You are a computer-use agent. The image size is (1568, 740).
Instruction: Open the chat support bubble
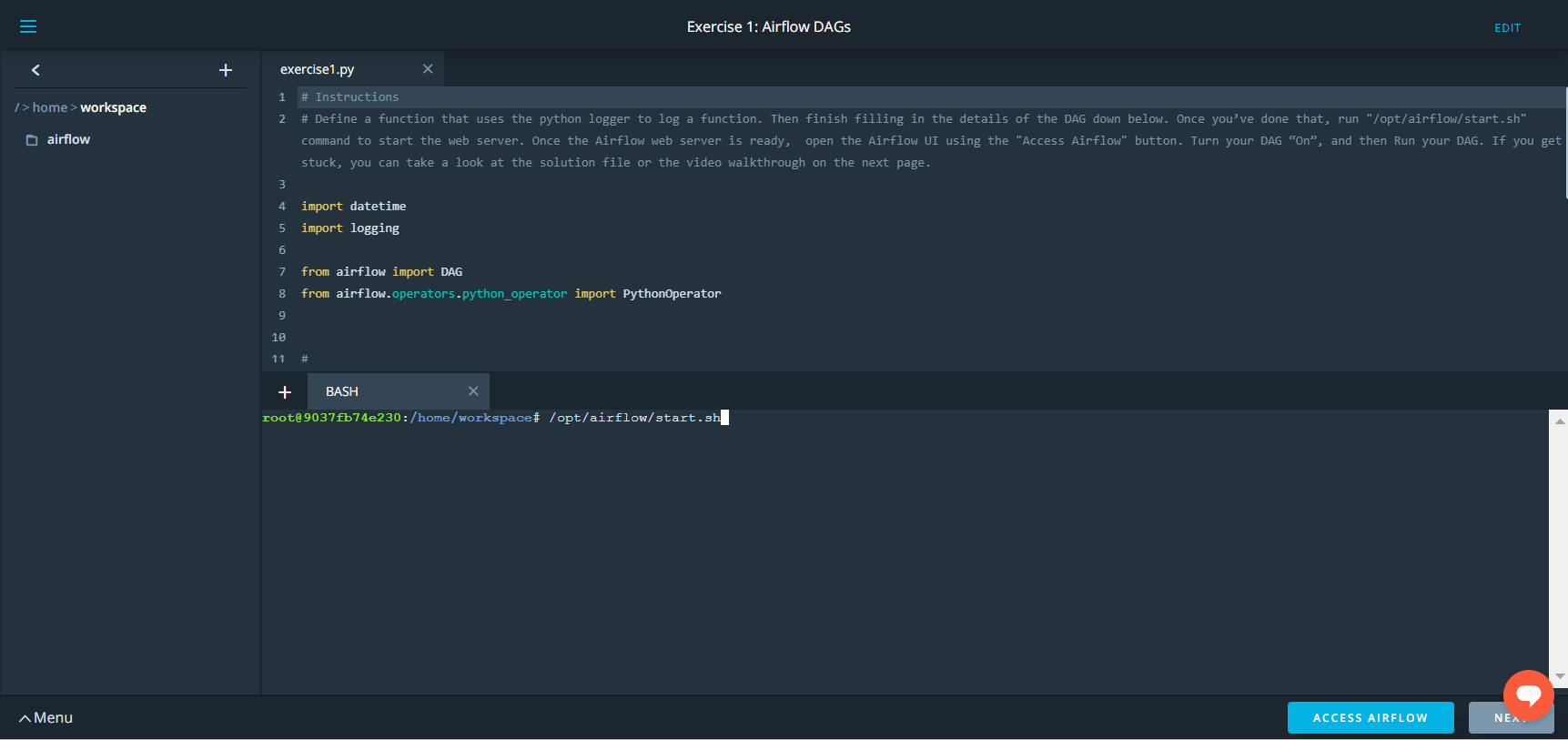1528,695
